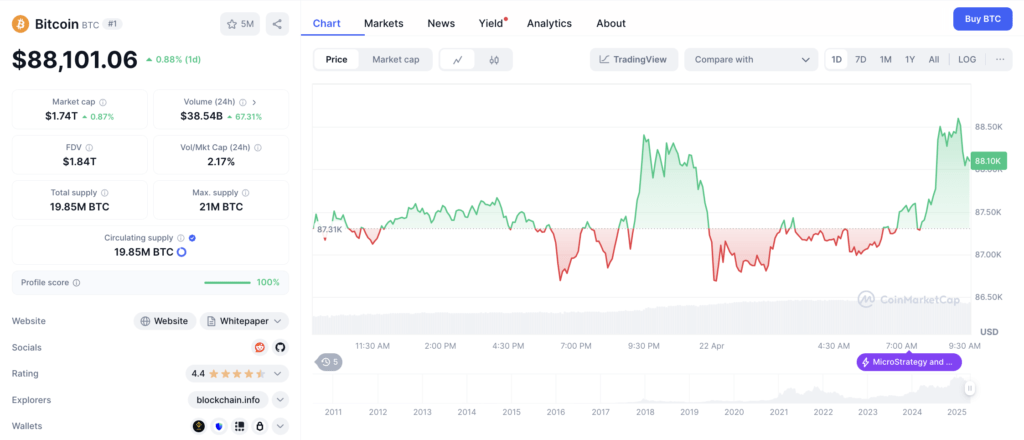The height and width of the screenshot is (440, 1024).
Task: Click the verified circulating supply badge
Action: pos(193,238)
